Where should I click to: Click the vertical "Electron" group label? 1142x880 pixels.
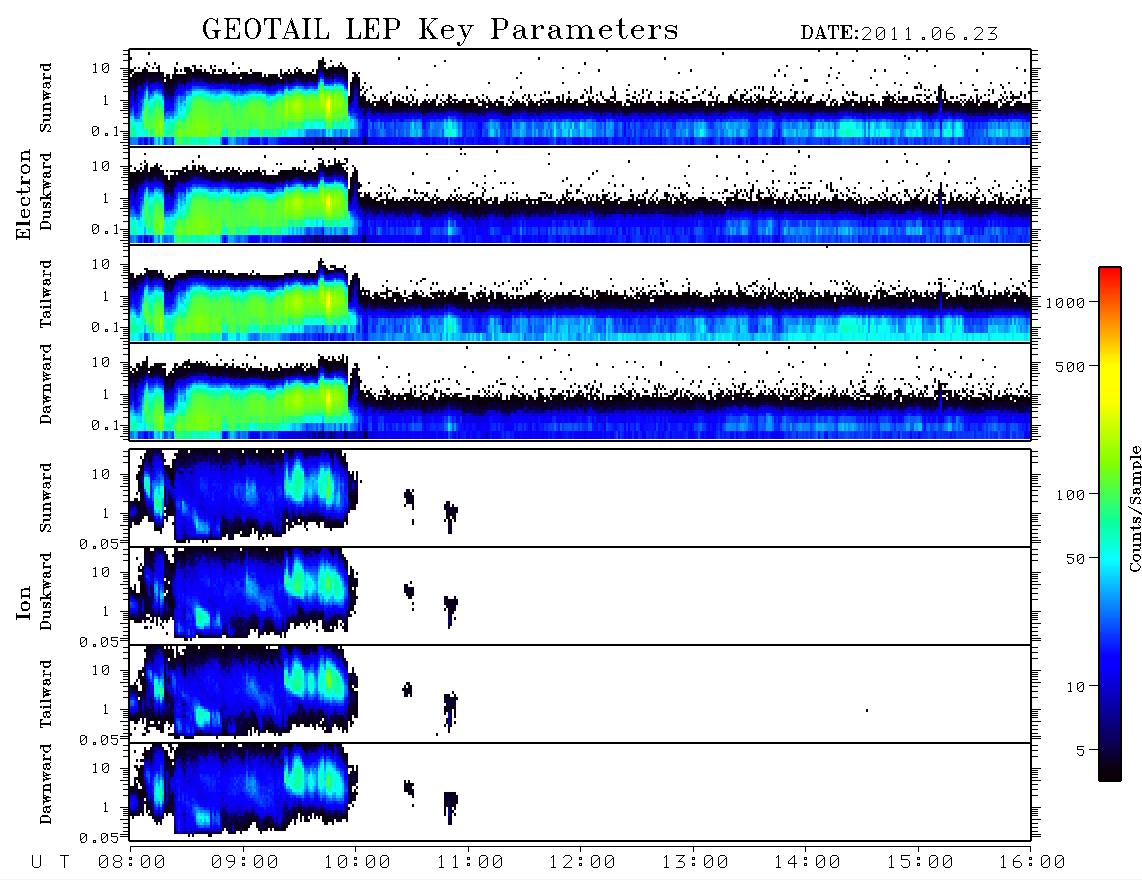[x=23, y=194]
